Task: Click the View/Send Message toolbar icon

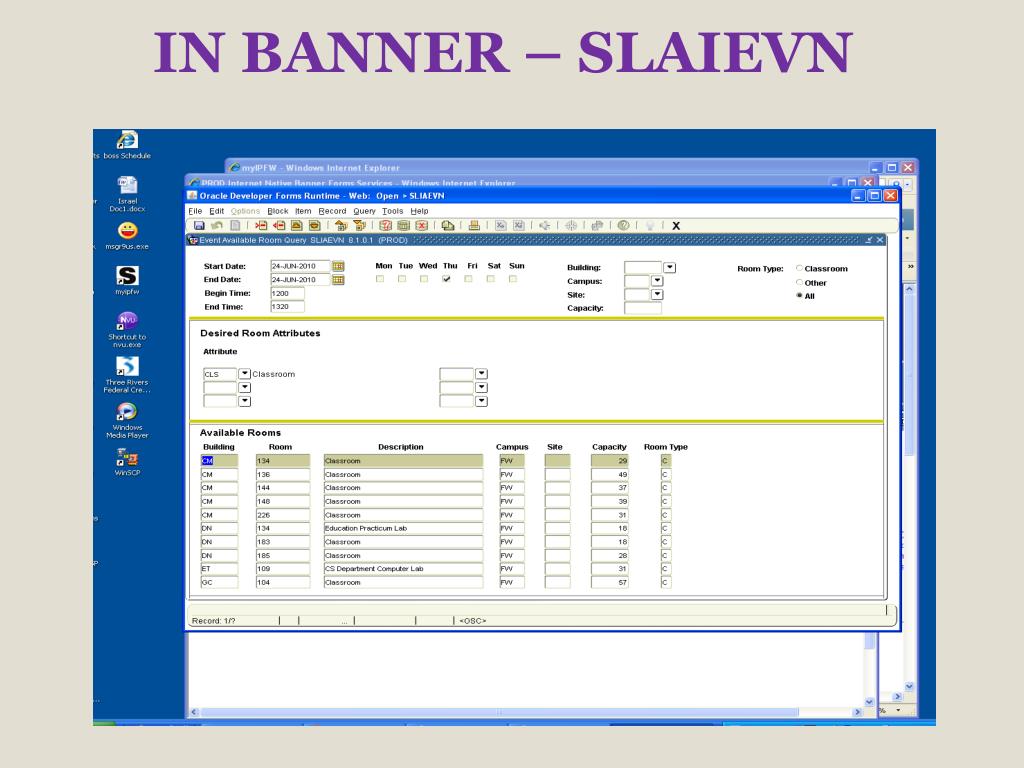Action: (x=448, y=225)
